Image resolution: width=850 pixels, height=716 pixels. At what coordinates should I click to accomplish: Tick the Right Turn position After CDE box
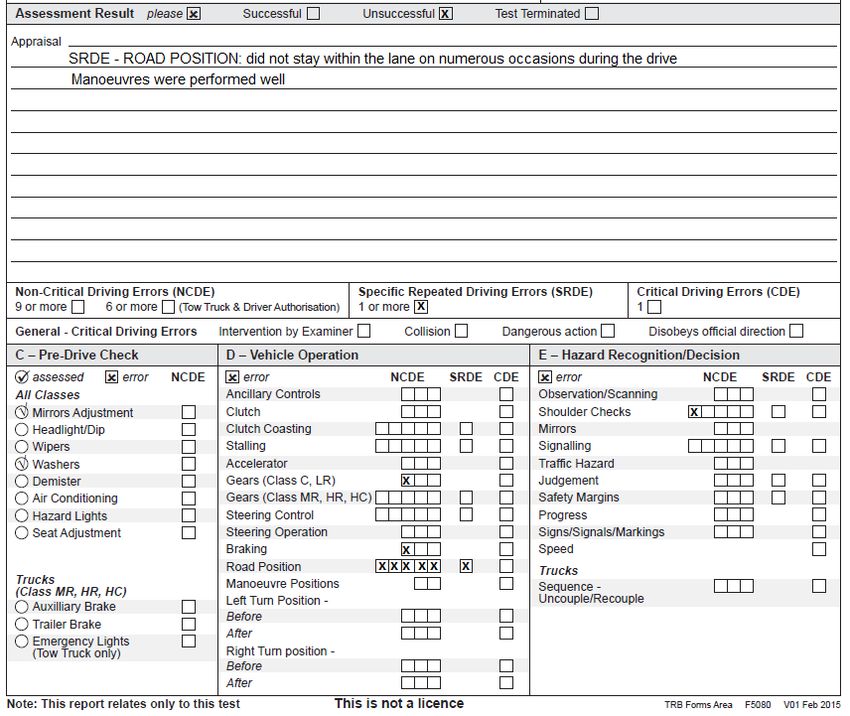pyautogui.click(x=506, y=682)
